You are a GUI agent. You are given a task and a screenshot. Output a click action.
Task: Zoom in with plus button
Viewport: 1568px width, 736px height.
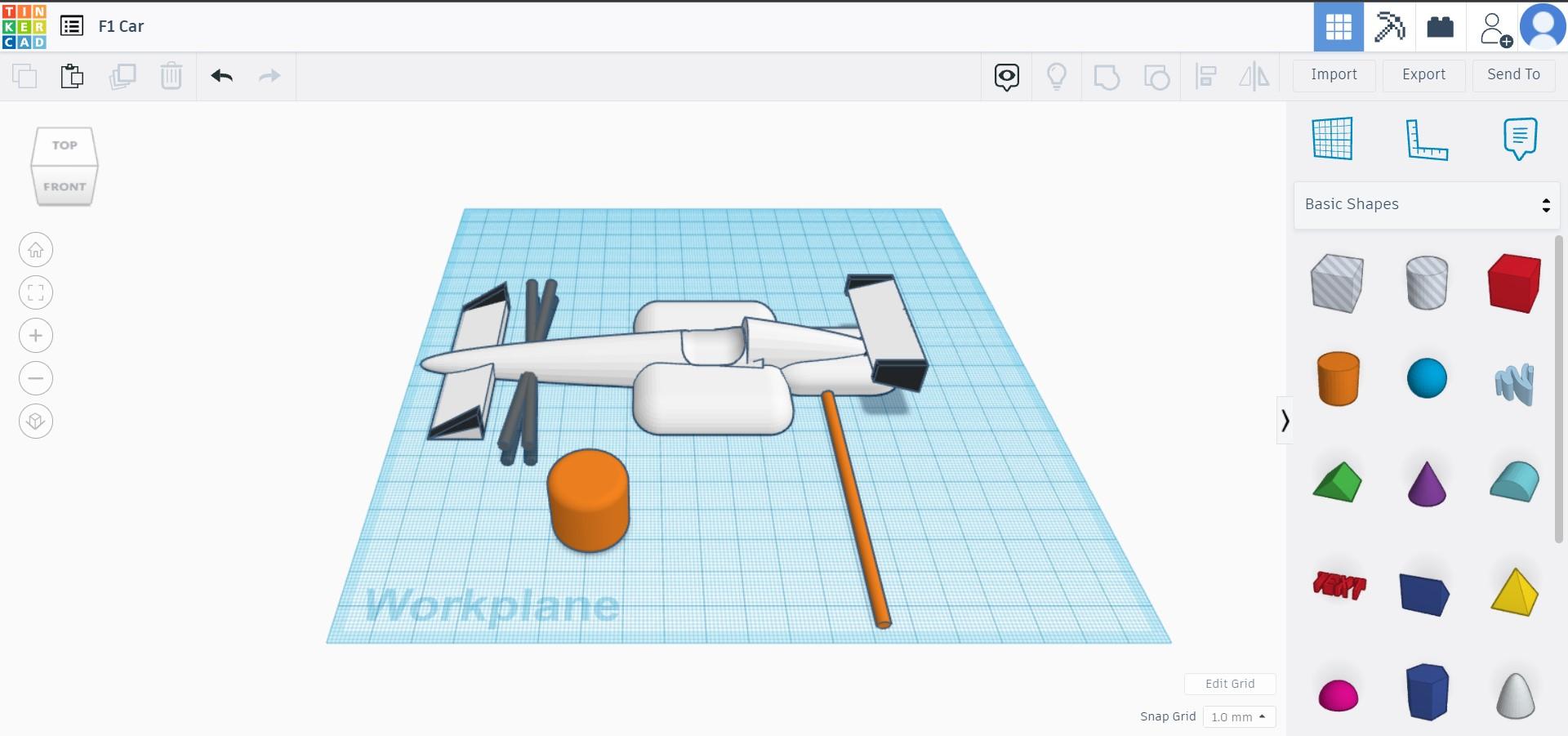point(36,336)
